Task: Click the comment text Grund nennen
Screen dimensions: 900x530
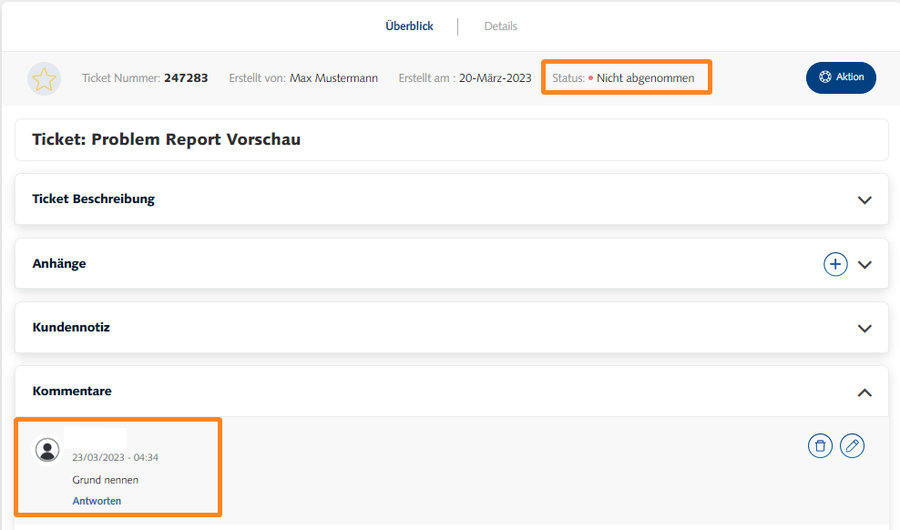Action: click(x=105, y=480)
